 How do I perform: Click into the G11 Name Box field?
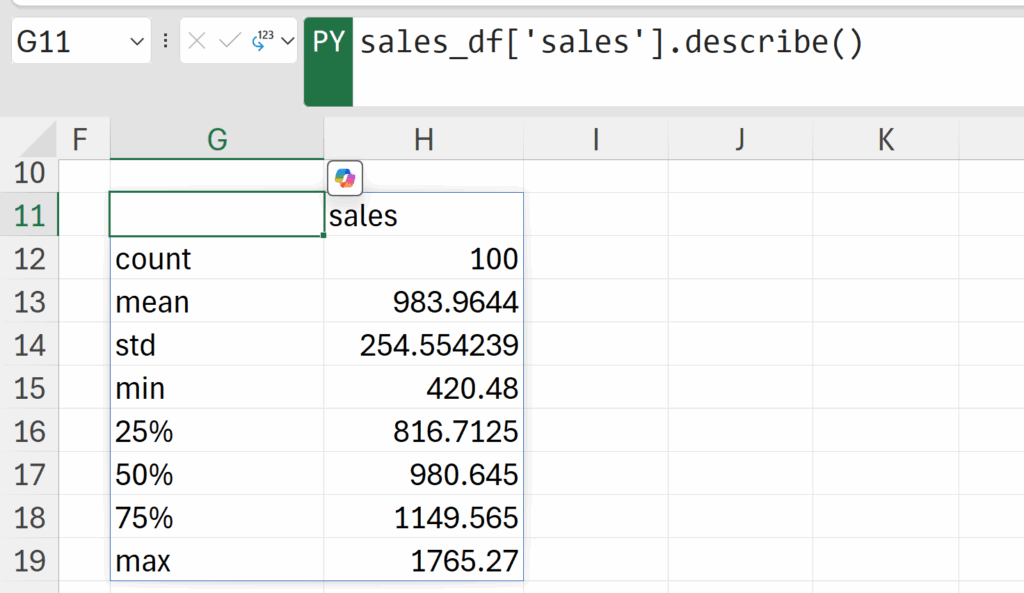[x=65, y=42]
